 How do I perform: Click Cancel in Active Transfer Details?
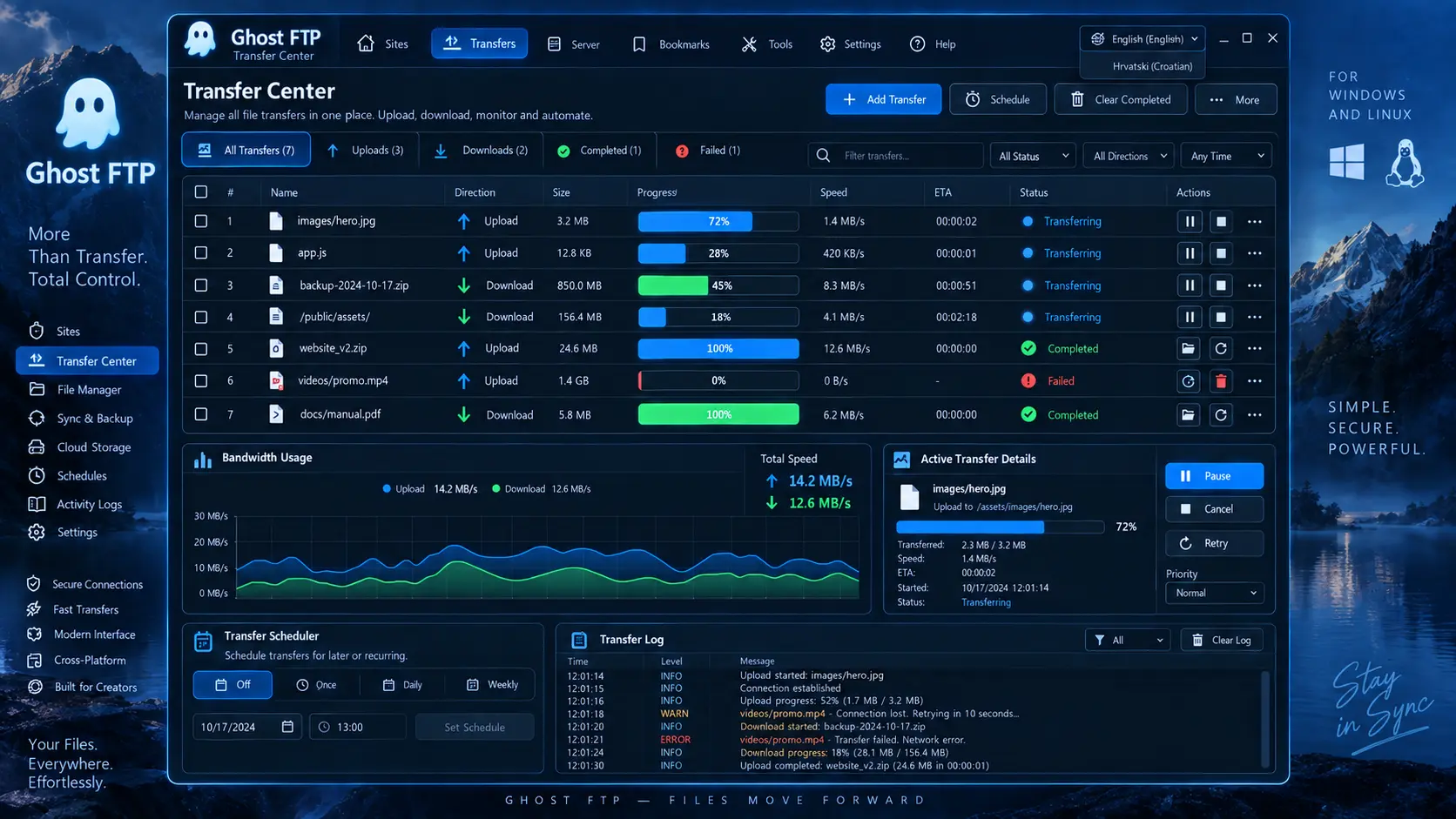coord(1214,509)
